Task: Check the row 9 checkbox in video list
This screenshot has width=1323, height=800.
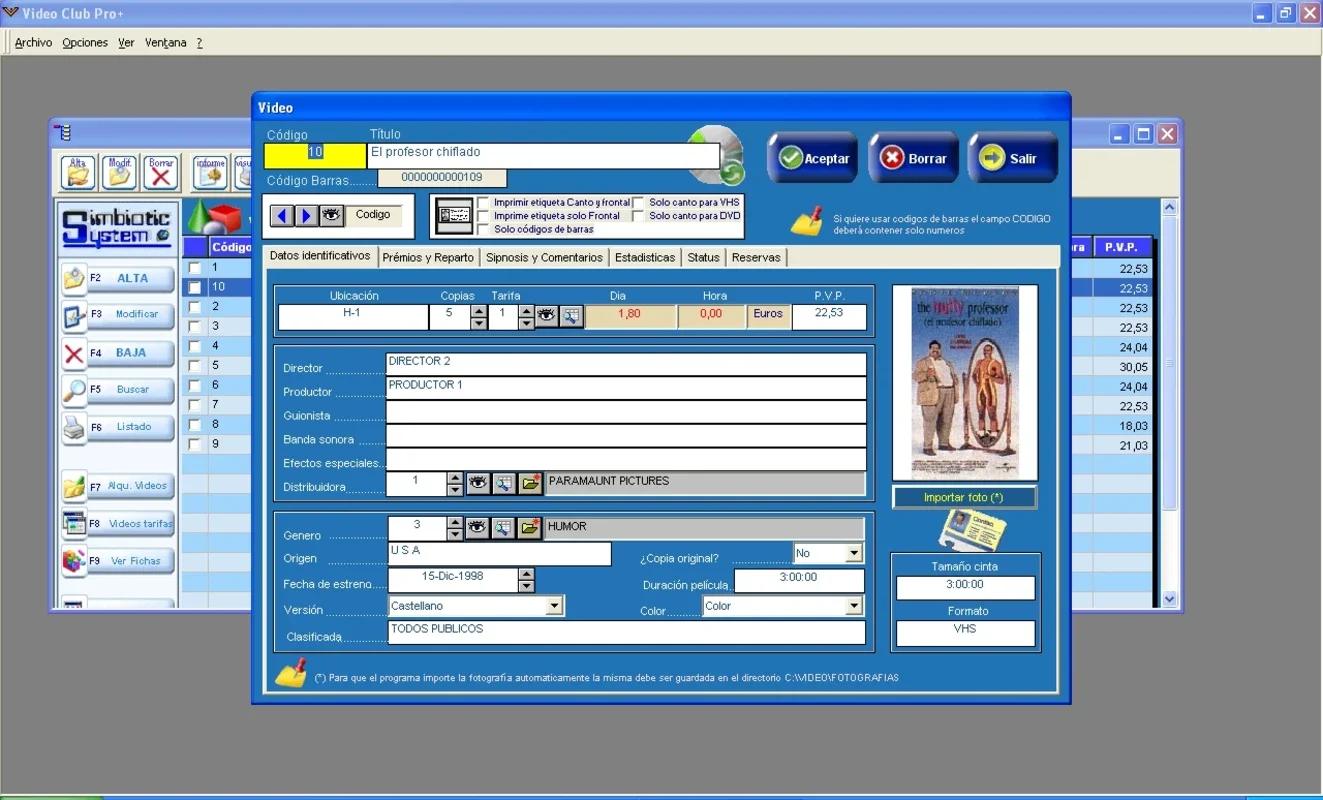Action: [195, 444]
